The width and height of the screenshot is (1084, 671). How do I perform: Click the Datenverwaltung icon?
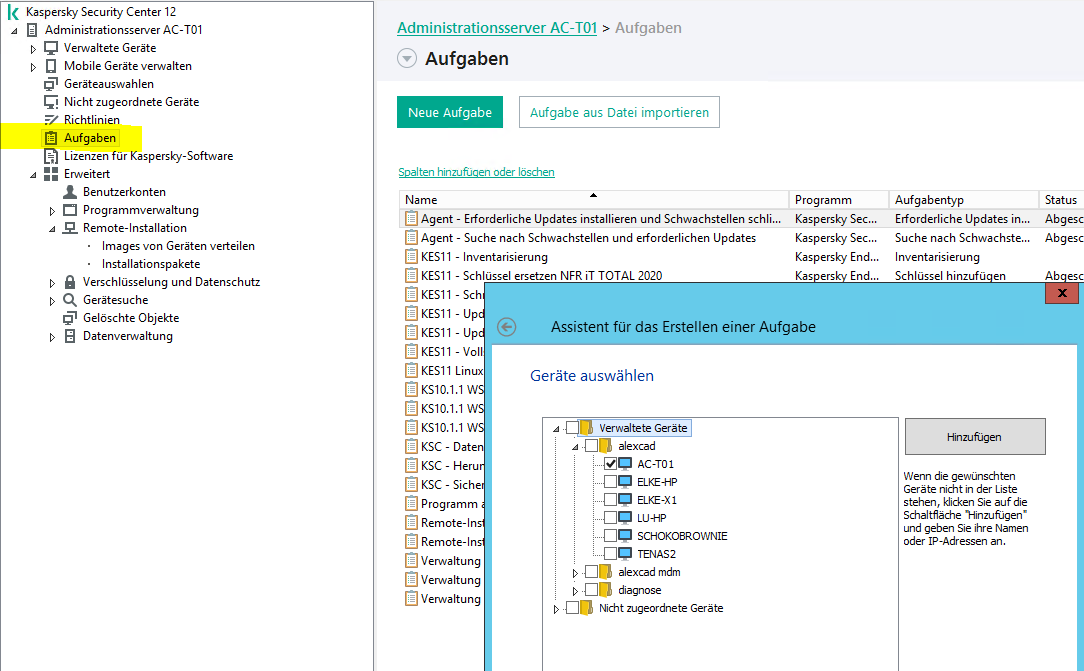[x=70, y=336]
